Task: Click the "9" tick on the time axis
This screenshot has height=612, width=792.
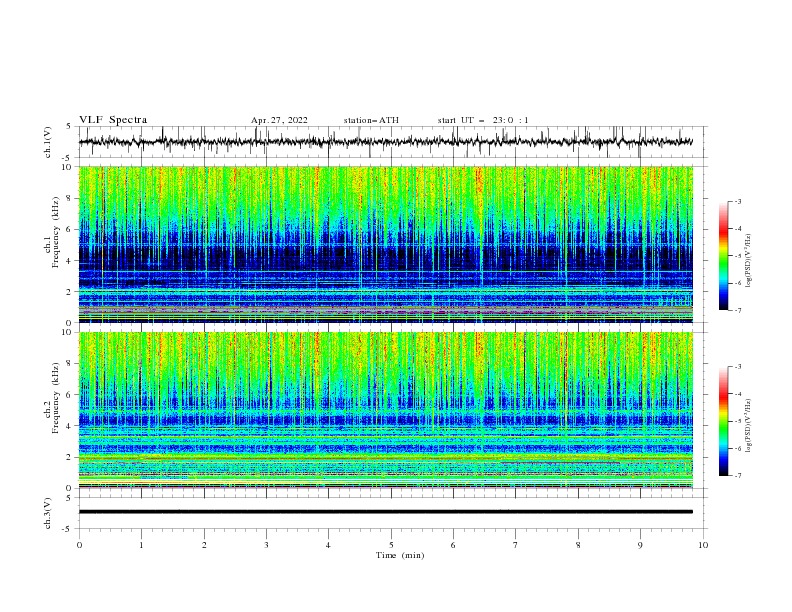Action: tap(640, 545)
